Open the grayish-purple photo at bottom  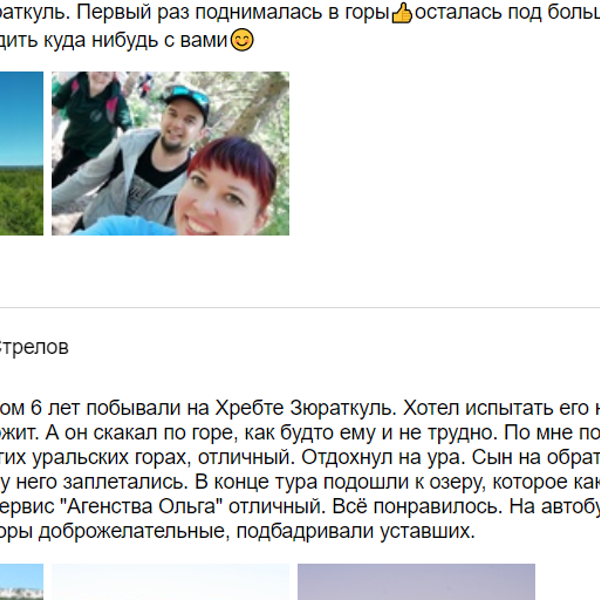(416, 582)
